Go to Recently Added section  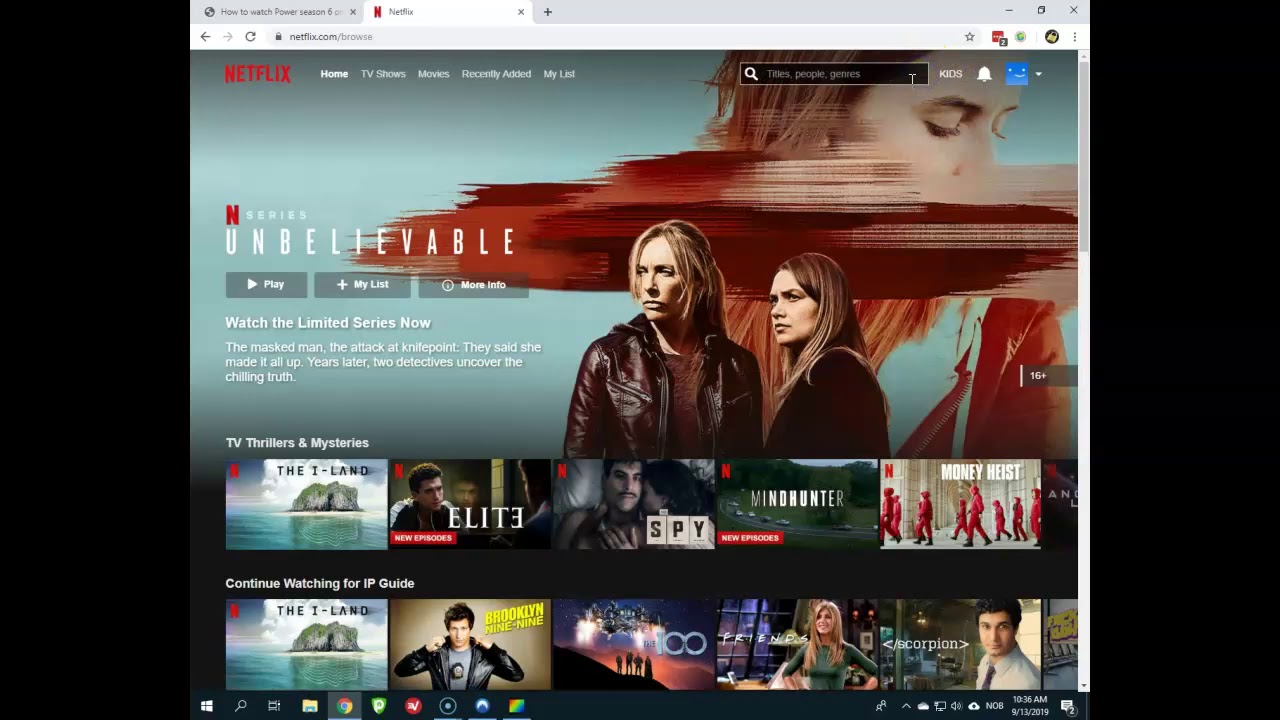496,73
